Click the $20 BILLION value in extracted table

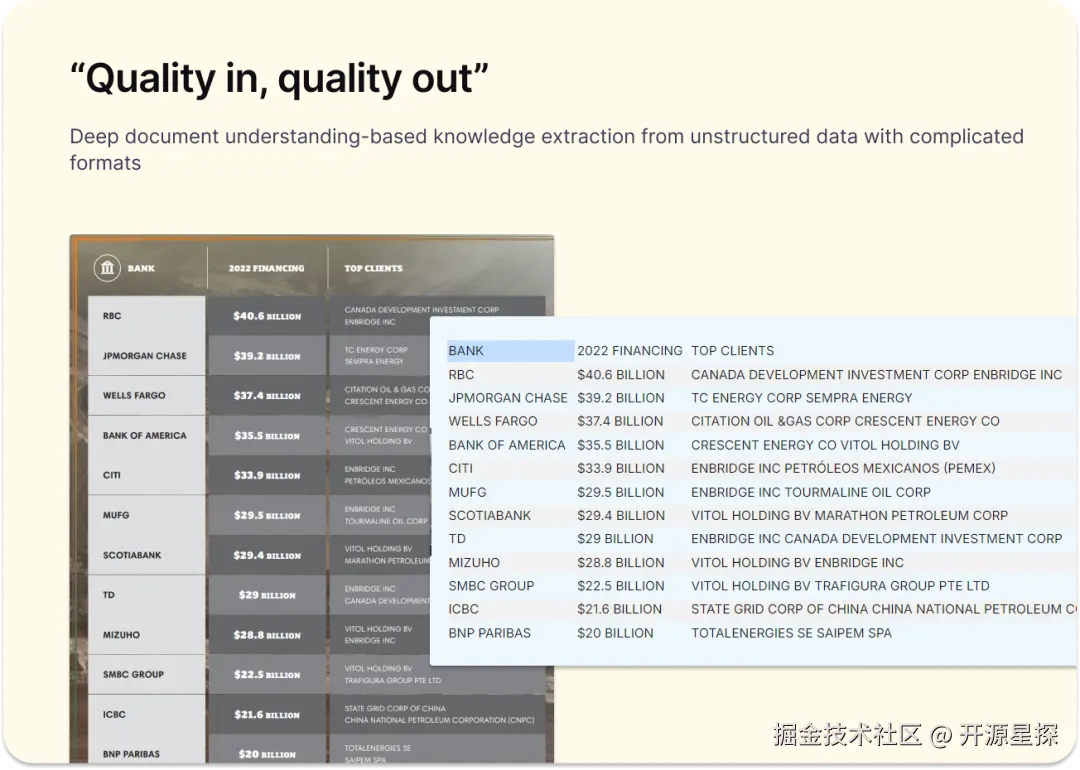615,633
